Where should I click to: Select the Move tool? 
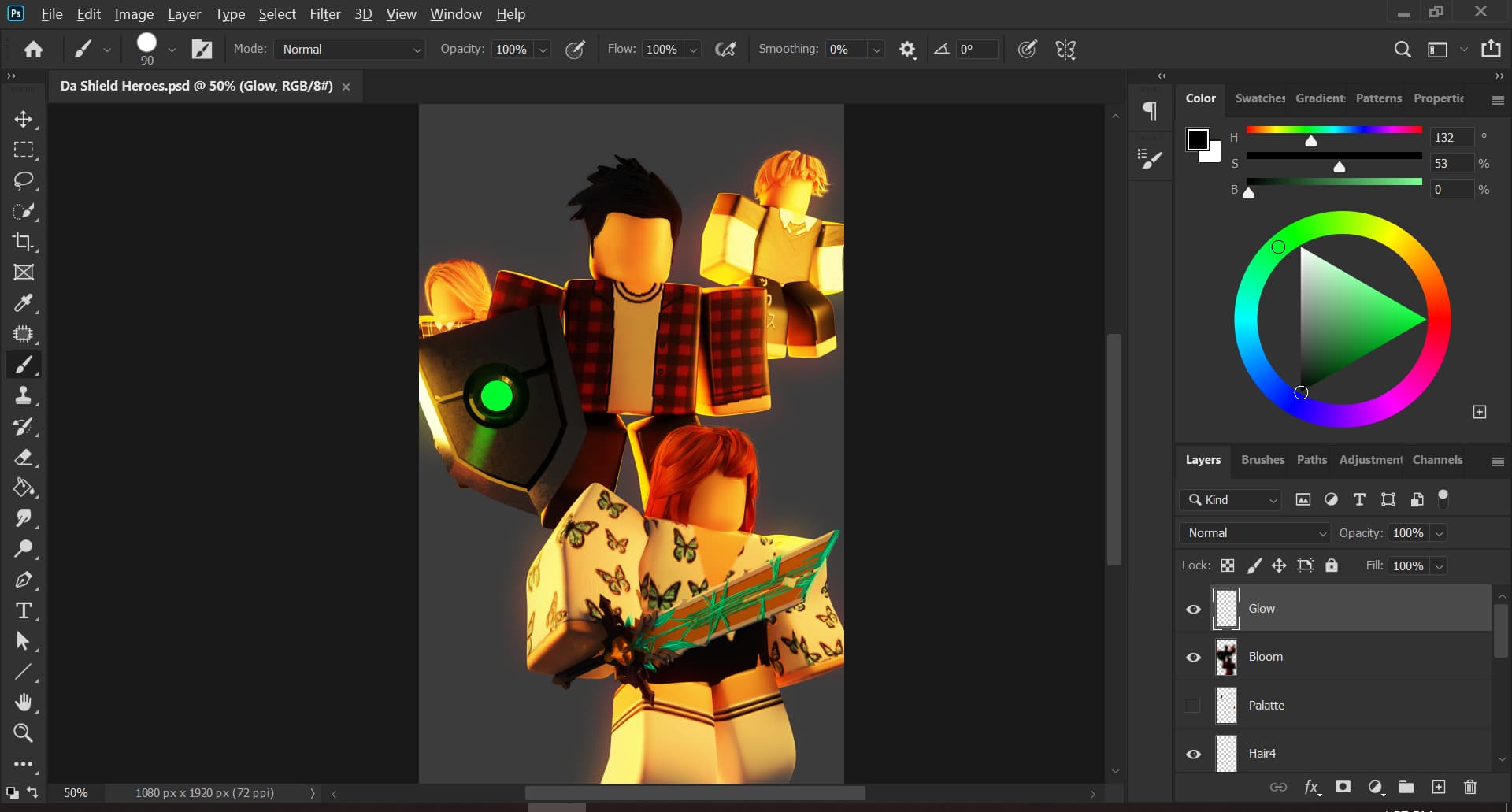24,119
